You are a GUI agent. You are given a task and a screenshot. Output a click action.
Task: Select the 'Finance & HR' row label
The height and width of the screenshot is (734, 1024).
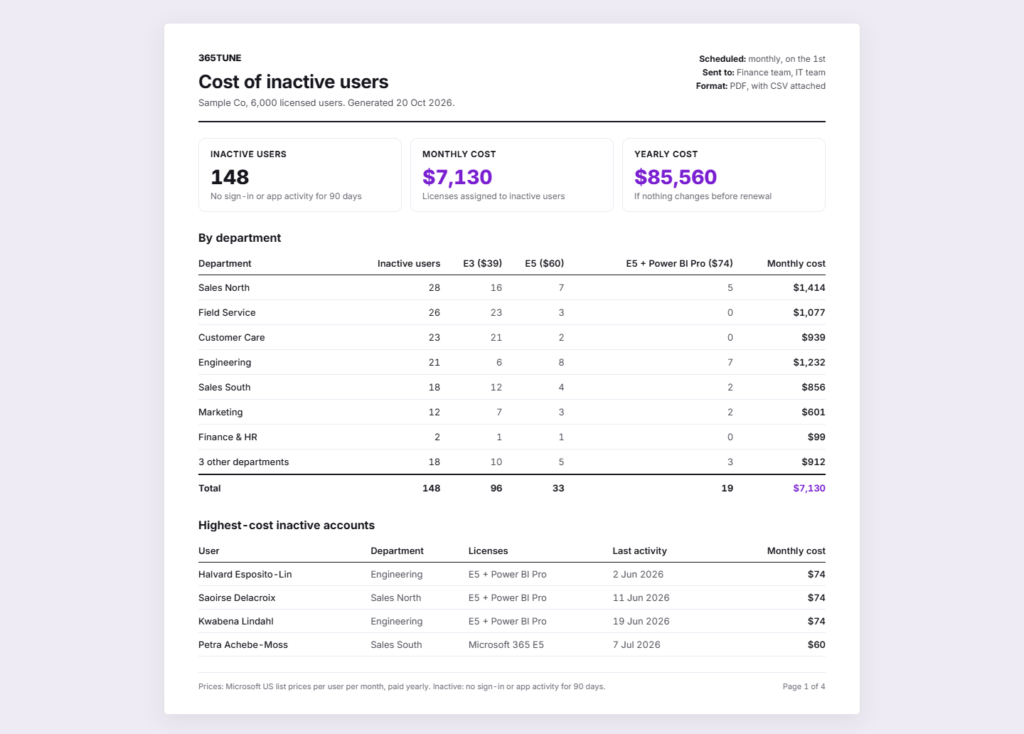tap(227, 437)
